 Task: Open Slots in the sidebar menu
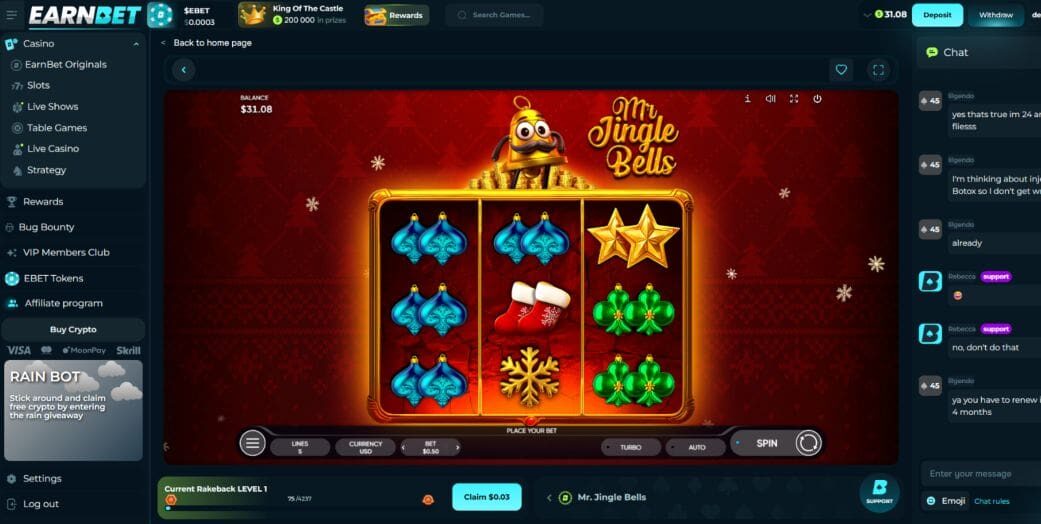pos(39,85)
